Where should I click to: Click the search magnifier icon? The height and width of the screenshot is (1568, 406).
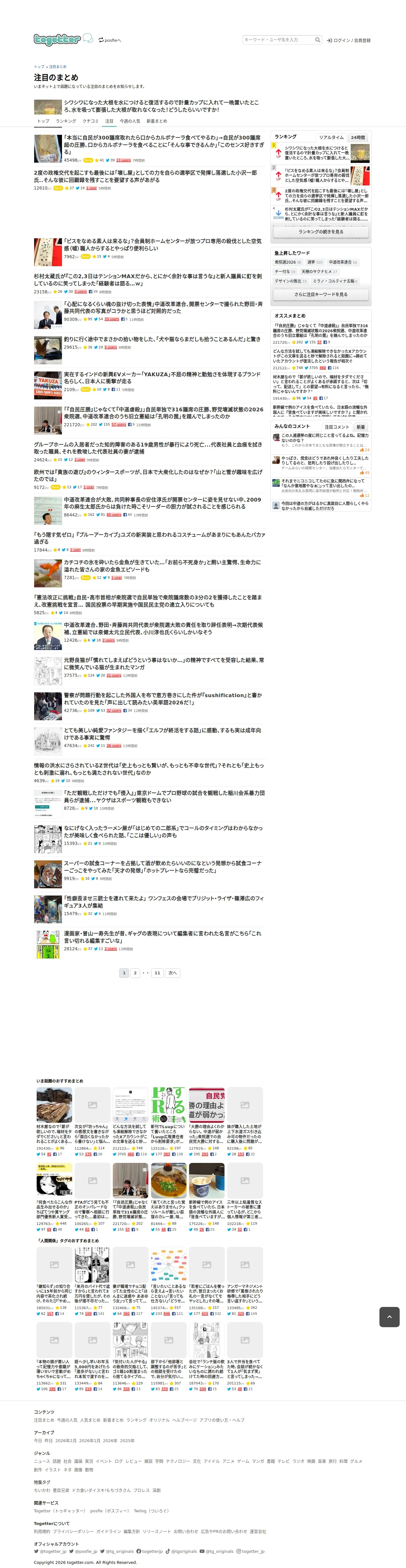[x=317, y=40]
